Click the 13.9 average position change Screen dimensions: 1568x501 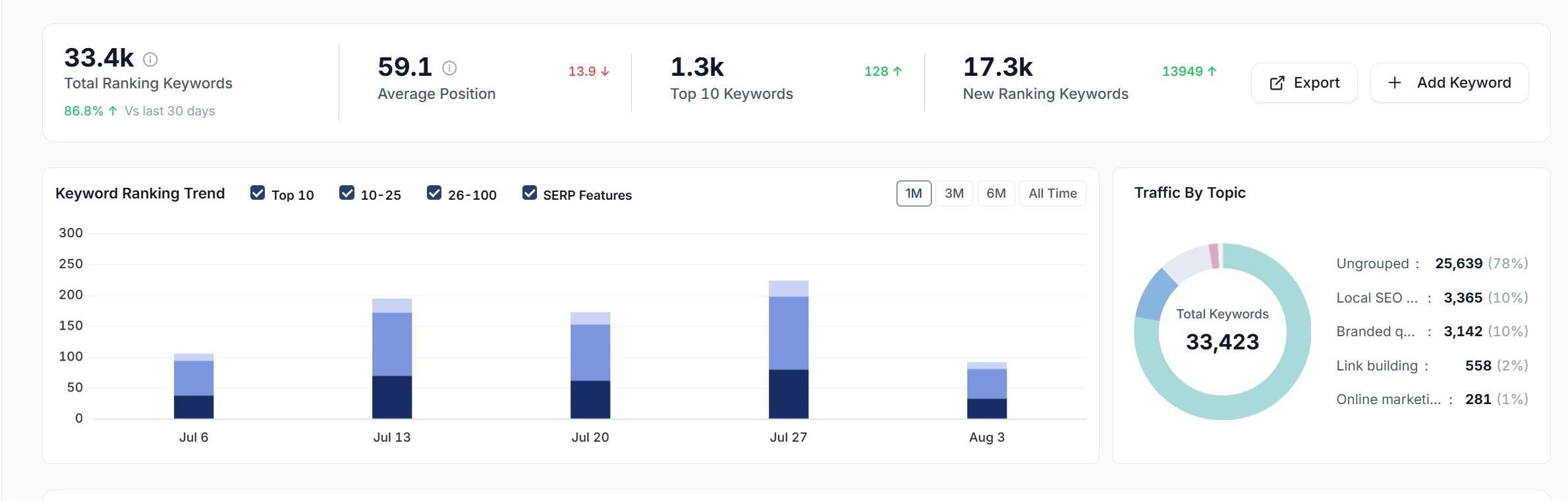coord(589,71)
